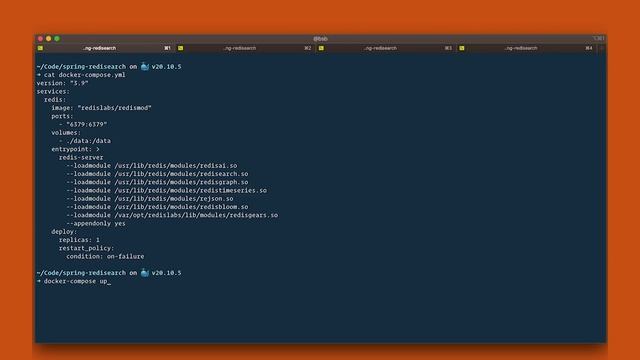Viewport: 640px width, 360px height.
Task: Switch to the terminal tab marked ⌘3
Action: 386,48
